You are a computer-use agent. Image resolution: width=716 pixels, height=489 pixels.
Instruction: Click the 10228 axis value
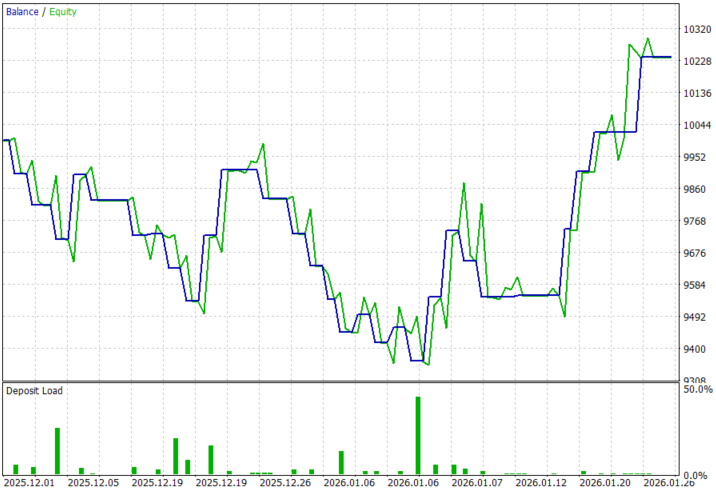pyautogui.click(x=697, y=61)
